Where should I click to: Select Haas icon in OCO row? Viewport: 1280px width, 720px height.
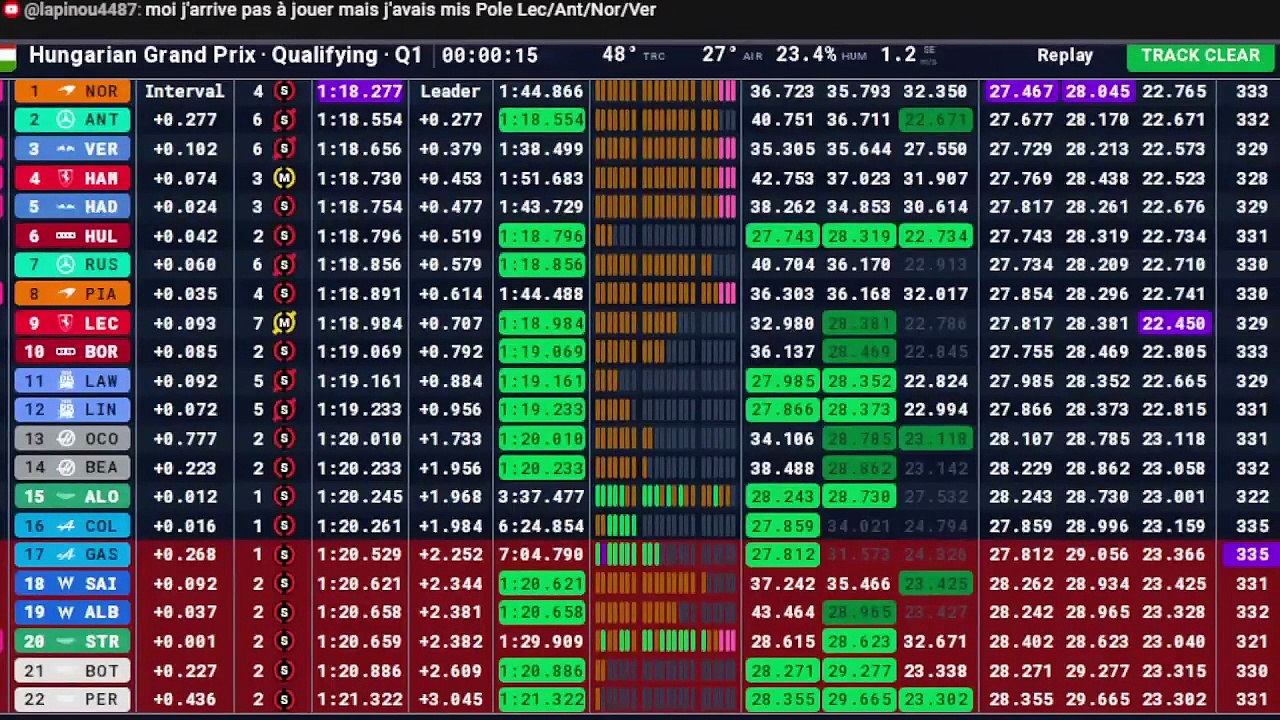coord(65,439)
